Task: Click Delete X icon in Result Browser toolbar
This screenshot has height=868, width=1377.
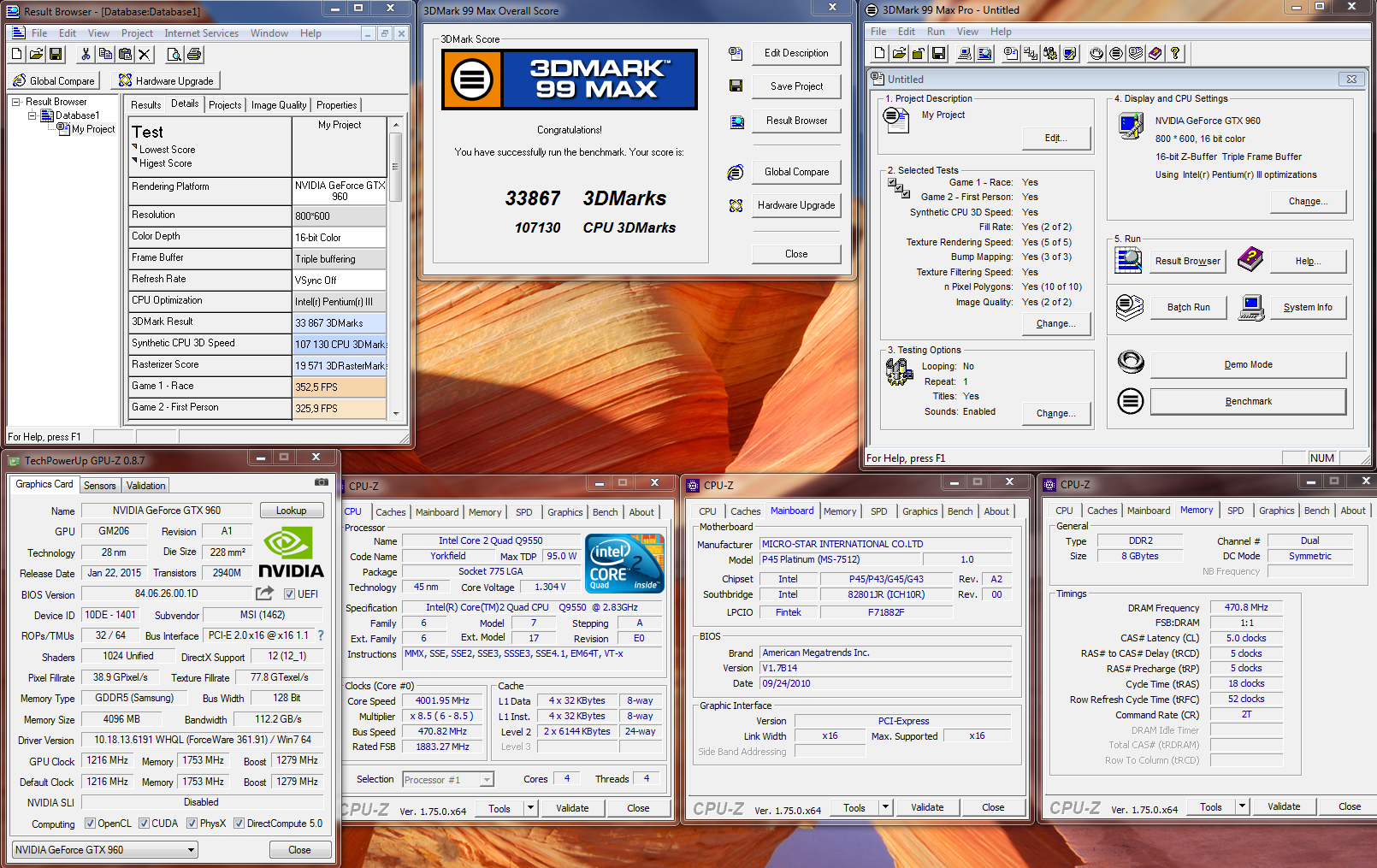Action: point(145,54)
